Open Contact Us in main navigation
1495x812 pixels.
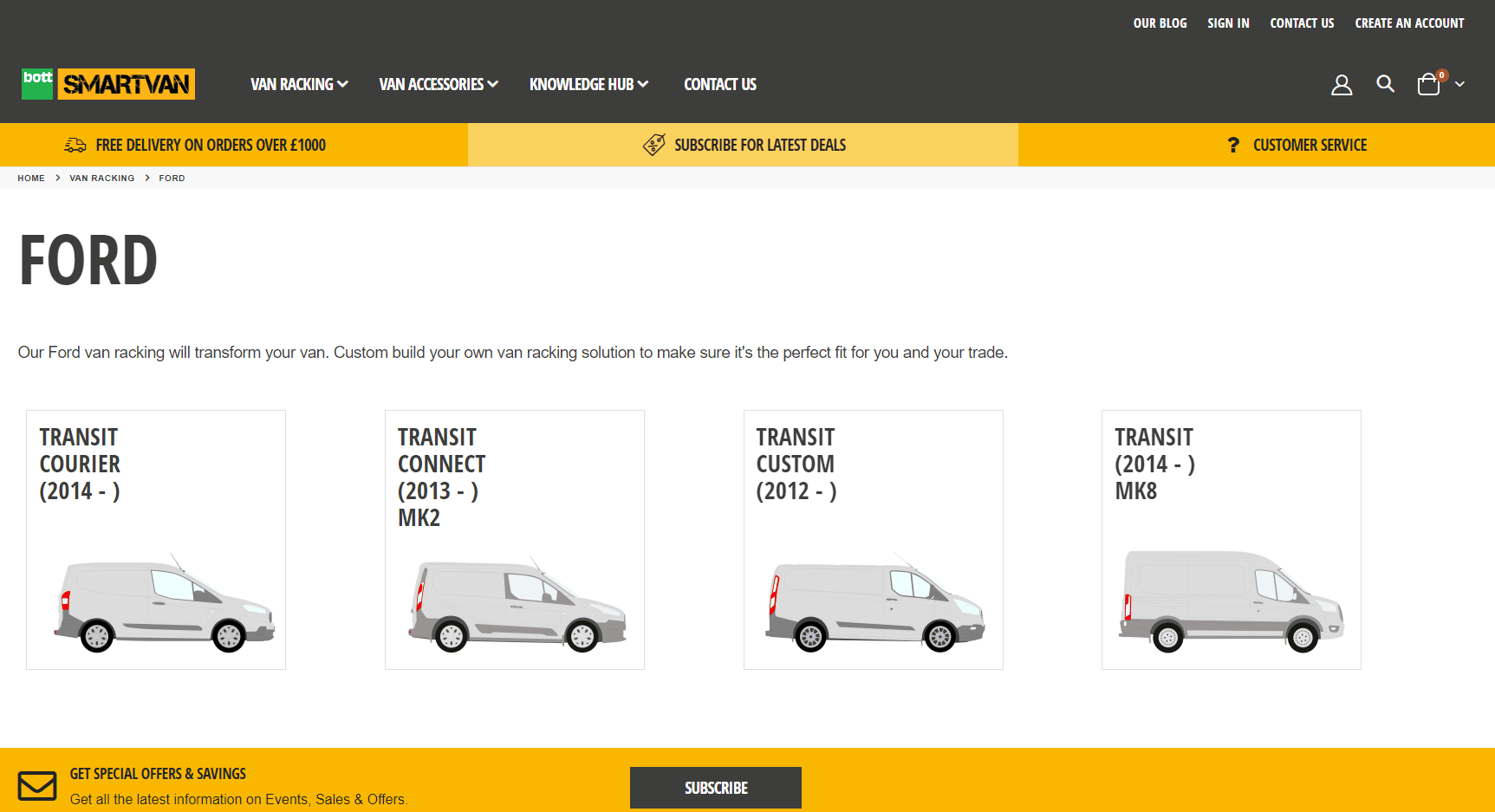click(x=720, y=84)
